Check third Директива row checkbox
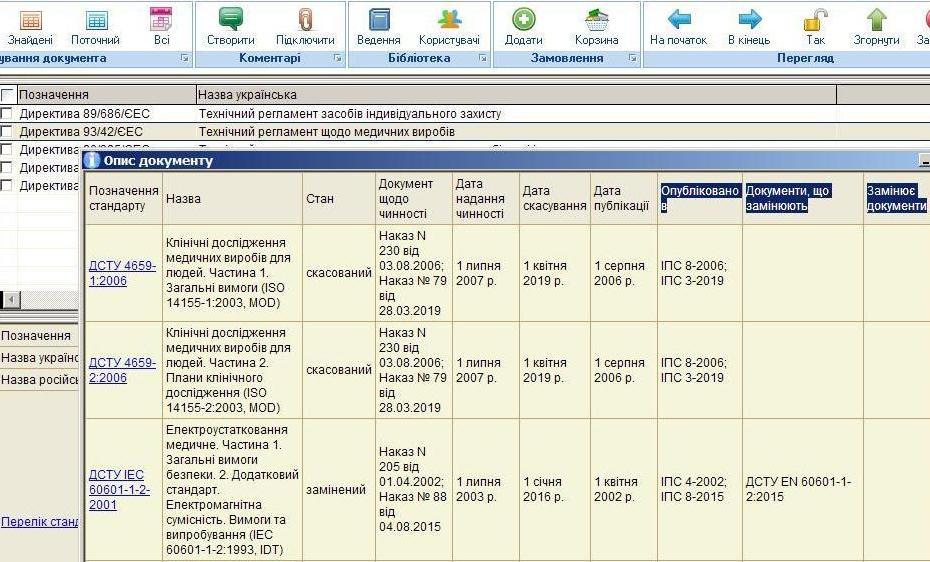The image size is (930, 562). [x=7, y=149]
